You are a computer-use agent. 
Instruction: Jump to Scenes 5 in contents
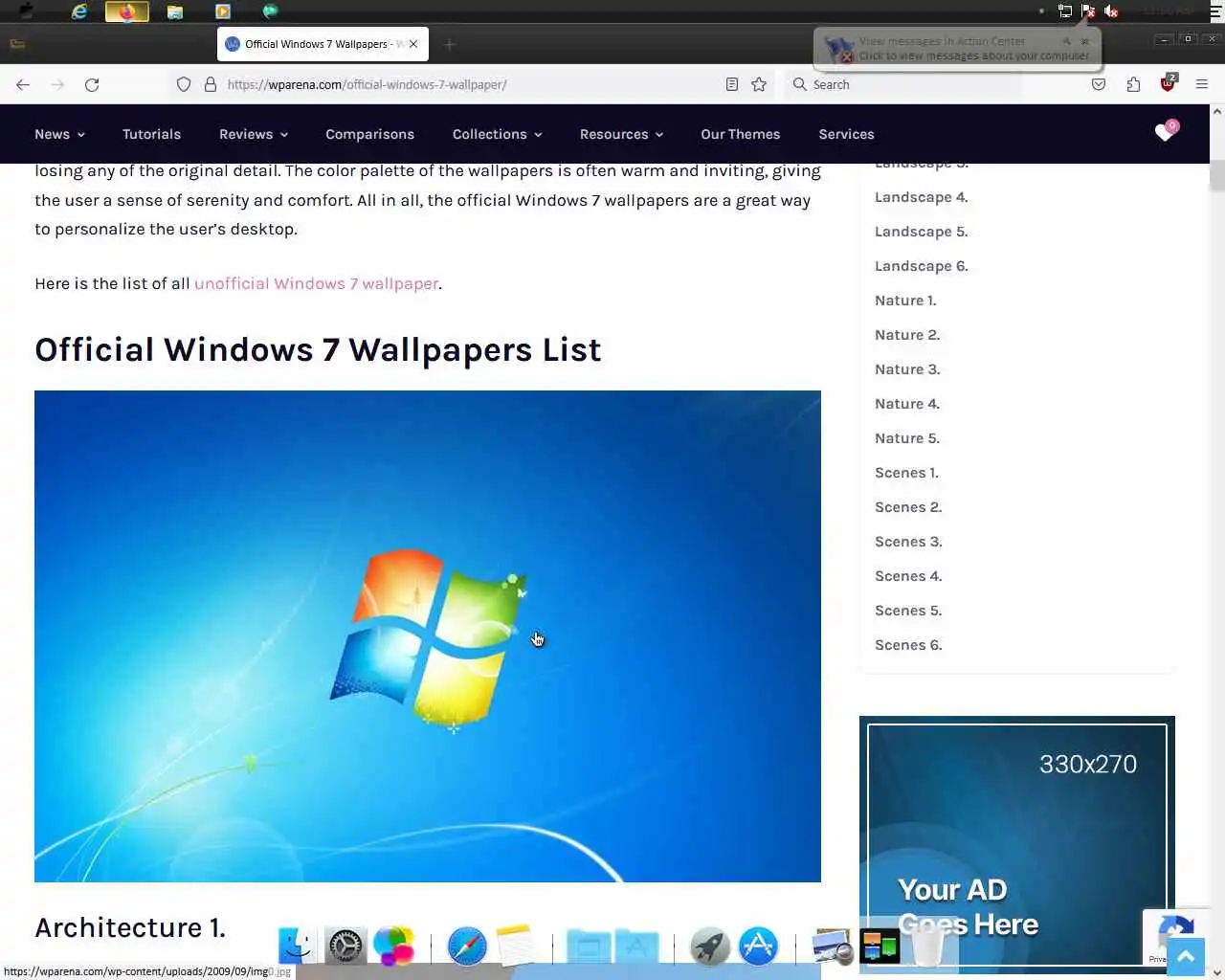point(908,611)
